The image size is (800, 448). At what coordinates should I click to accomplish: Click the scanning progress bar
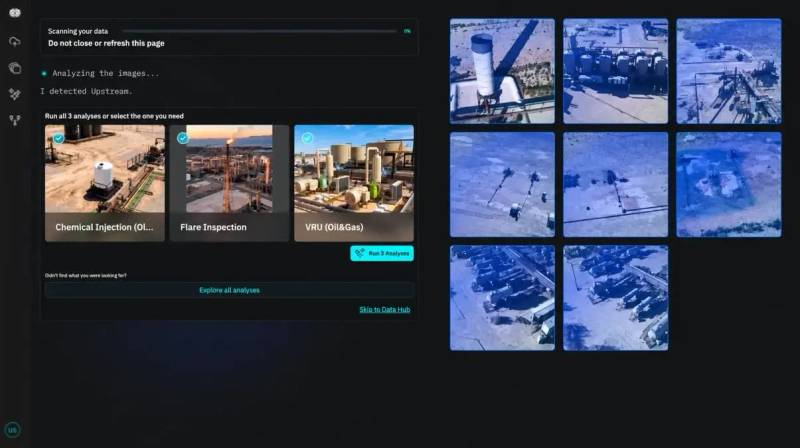click(x=259, y=31)
